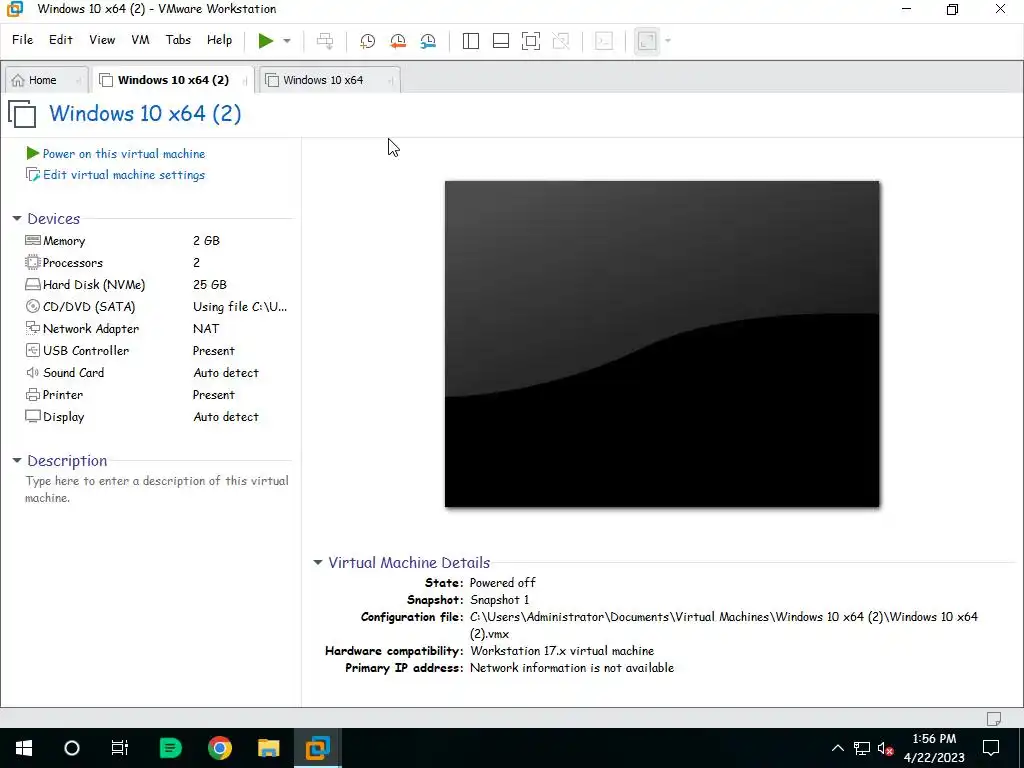Open the View menu

click(x=102, y=40)
